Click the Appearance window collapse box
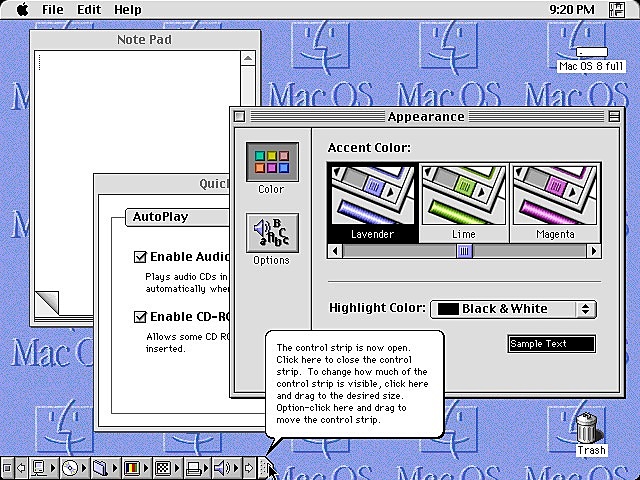 pos(614,117)
